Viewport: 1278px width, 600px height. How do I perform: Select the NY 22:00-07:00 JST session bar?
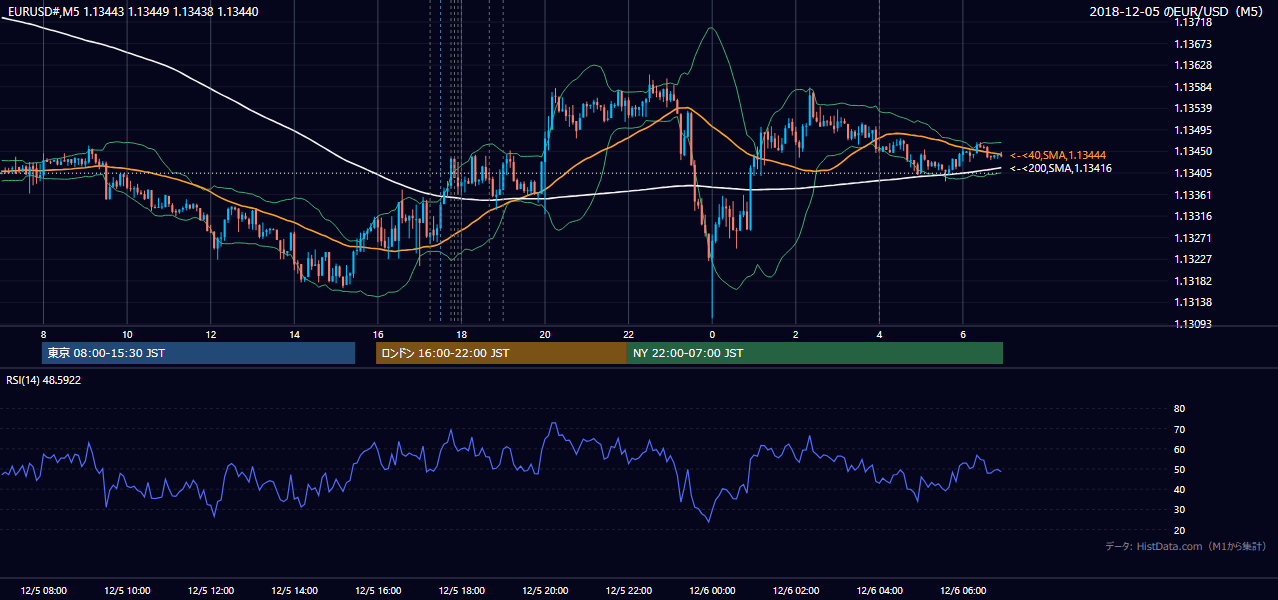click(815, 353)
